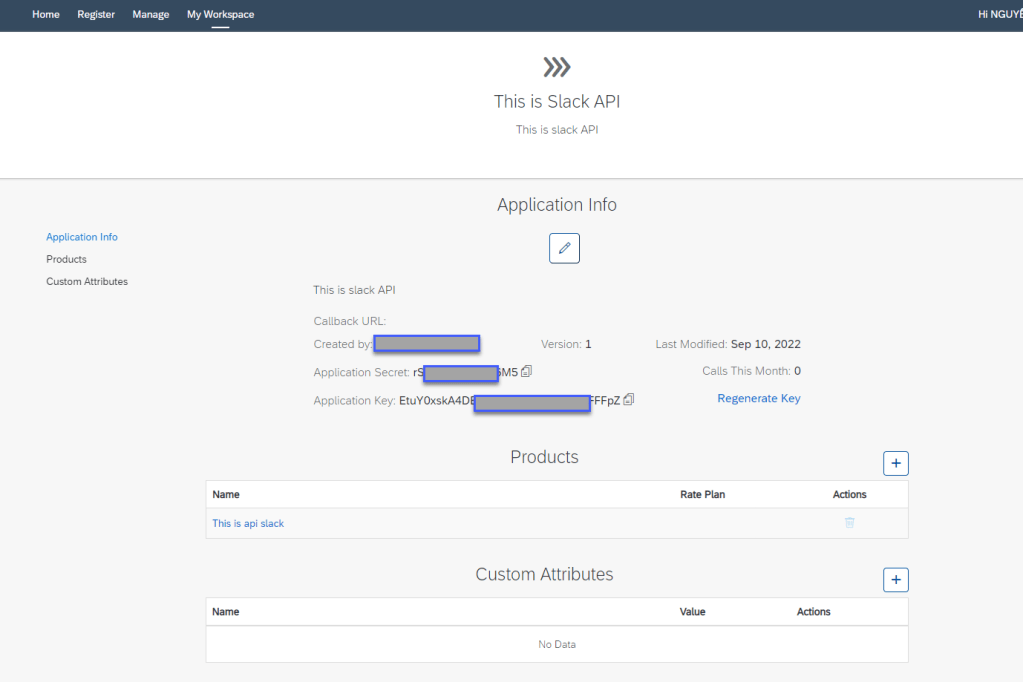Go to the Register menu item
The image size is (1023, 682).
tap(96, 15)
